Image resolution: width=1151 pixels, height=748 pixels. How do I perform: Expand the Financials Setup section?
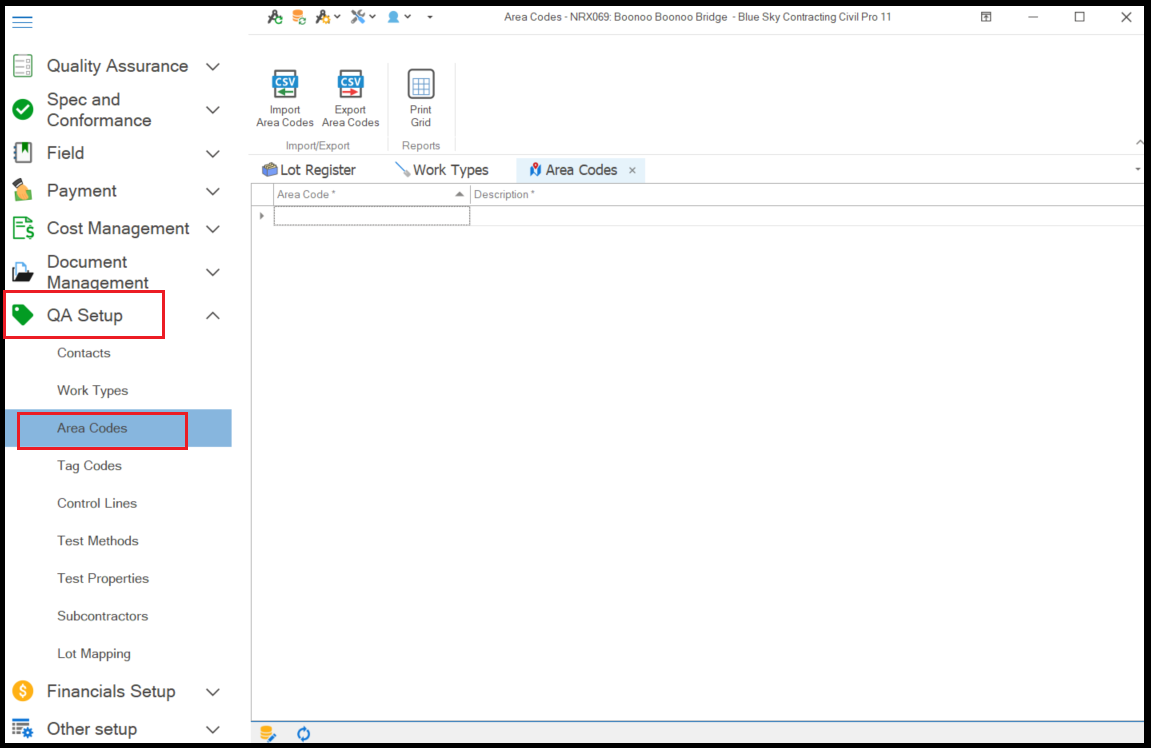pos(212,692)
